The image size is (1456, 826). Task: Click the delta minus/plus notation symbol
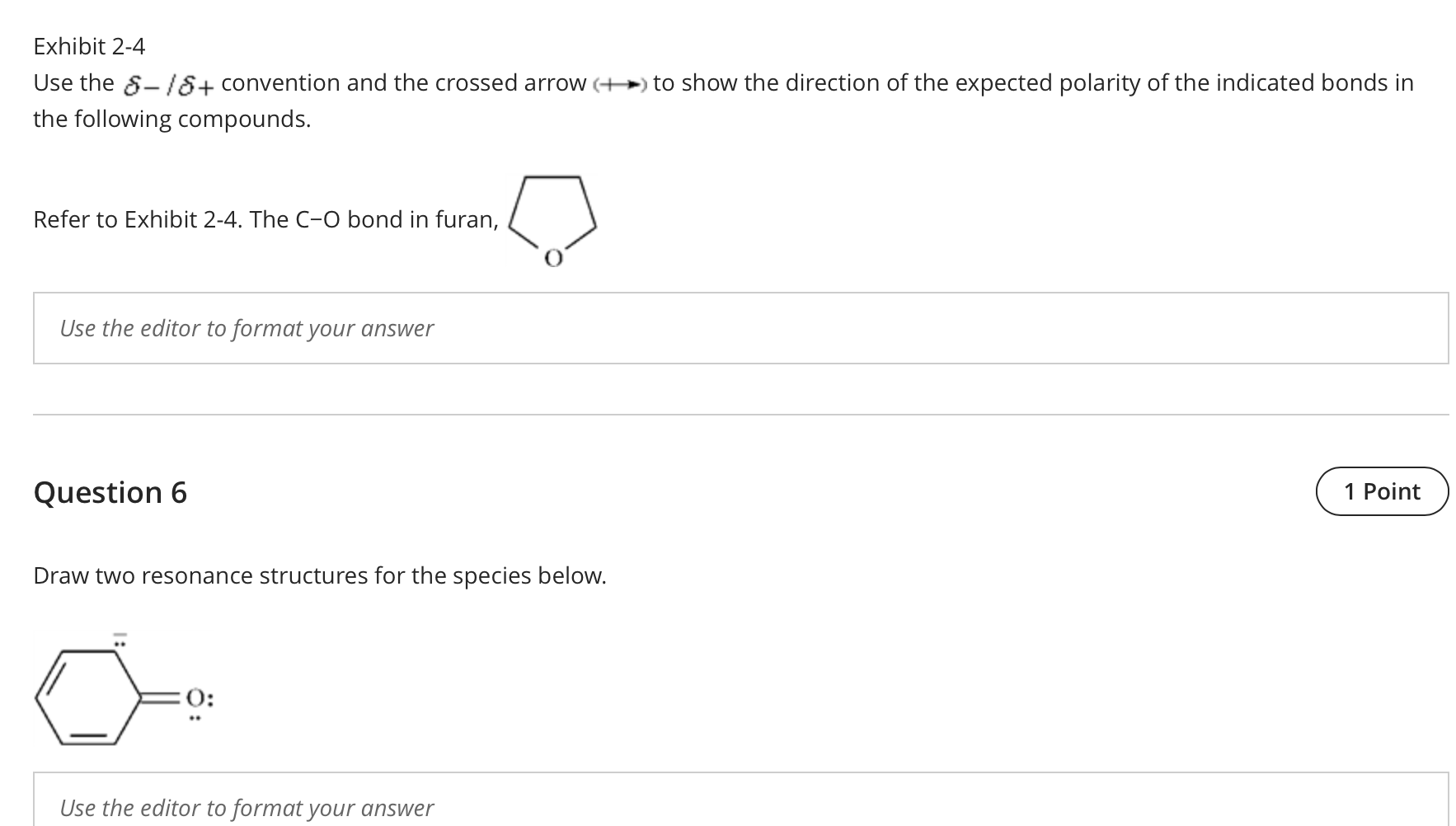pos(168,83)
